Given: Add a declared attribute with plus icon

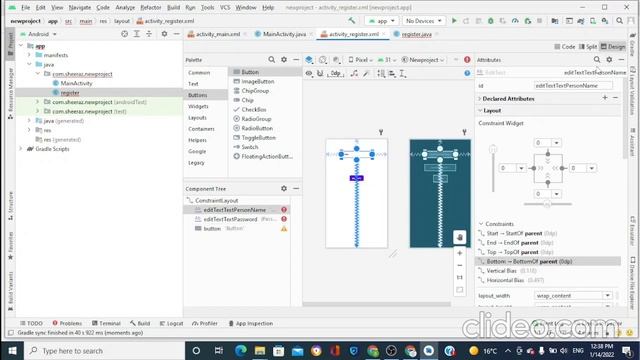Looking at the screenshot, I should pyautogui.click(x=605, y=98).
